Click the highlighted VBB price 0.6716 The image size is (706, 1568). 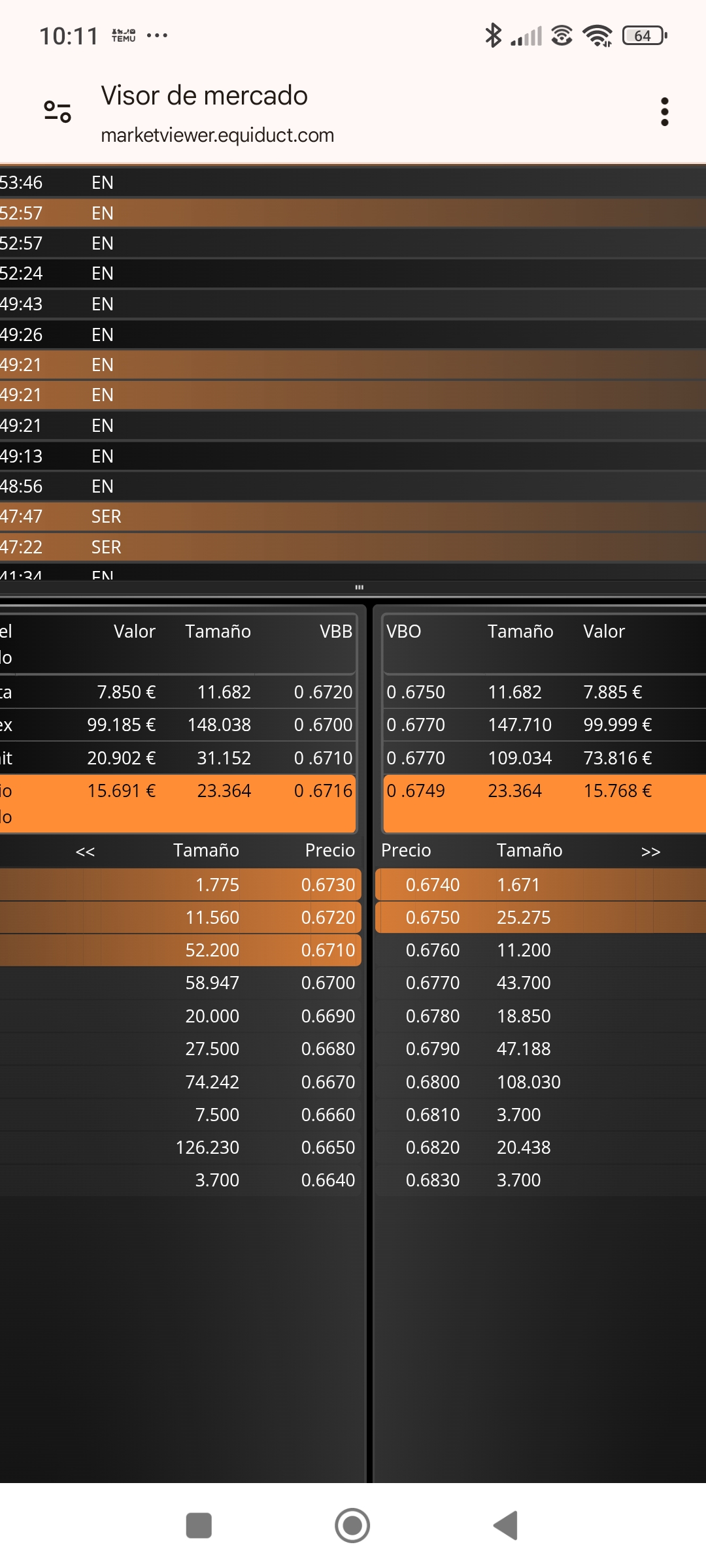coord(323,791)
